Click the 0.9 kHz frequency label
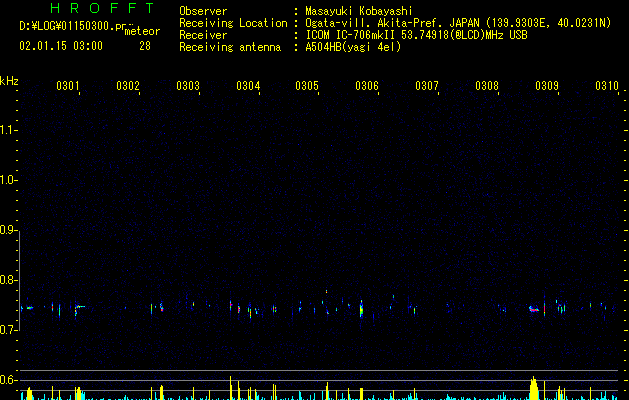Viewport: 629px width, 400px height. tap(8, 230)
